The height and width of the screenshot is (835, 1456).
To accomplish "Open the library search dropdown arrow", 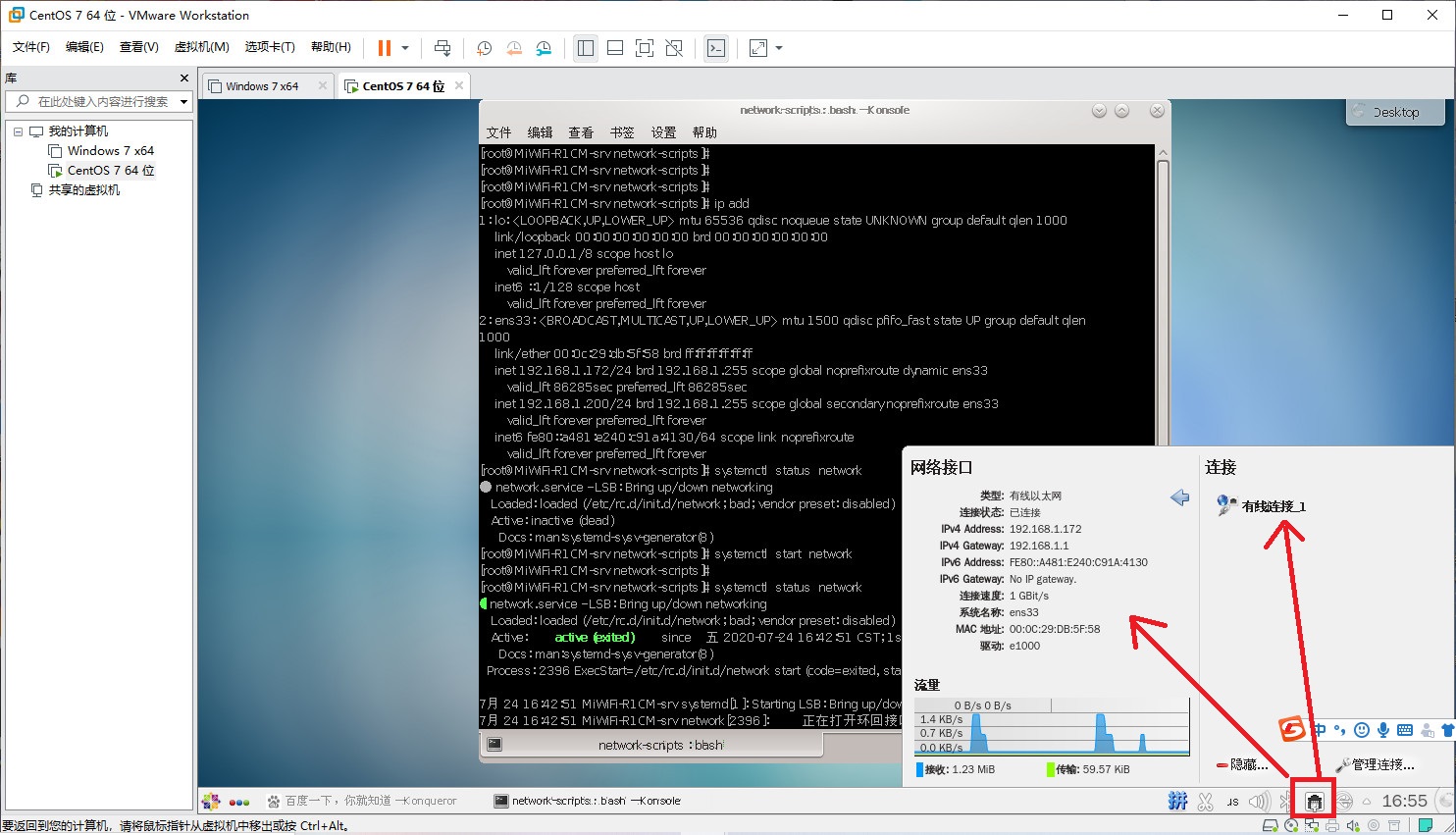I will tap(183, 102).
